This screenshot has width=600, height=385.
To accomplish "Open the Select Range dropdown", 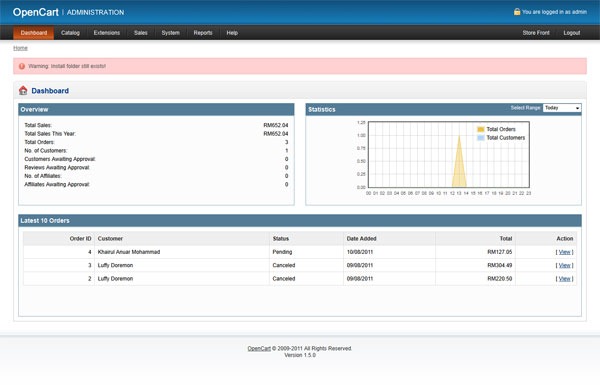I will point(562,108).
